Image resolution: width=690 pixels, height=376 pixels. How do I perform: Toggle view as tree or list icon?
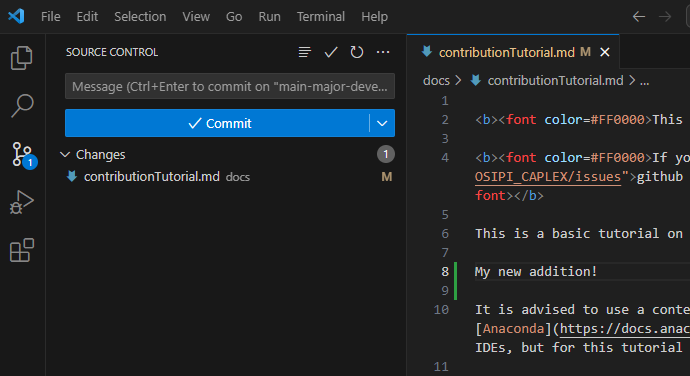point(305,52)
